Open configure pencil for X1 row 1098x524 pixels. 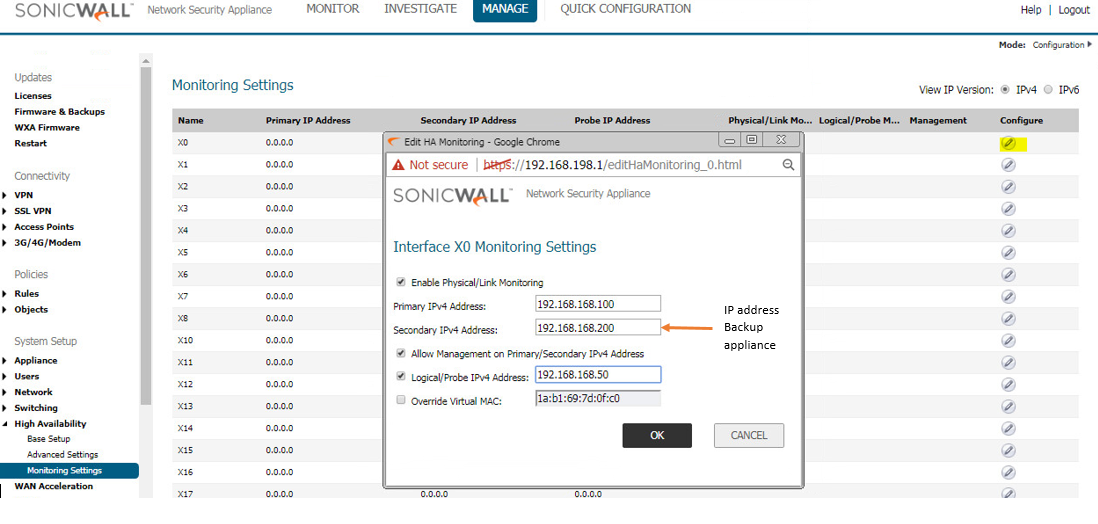click(1008, 165)
